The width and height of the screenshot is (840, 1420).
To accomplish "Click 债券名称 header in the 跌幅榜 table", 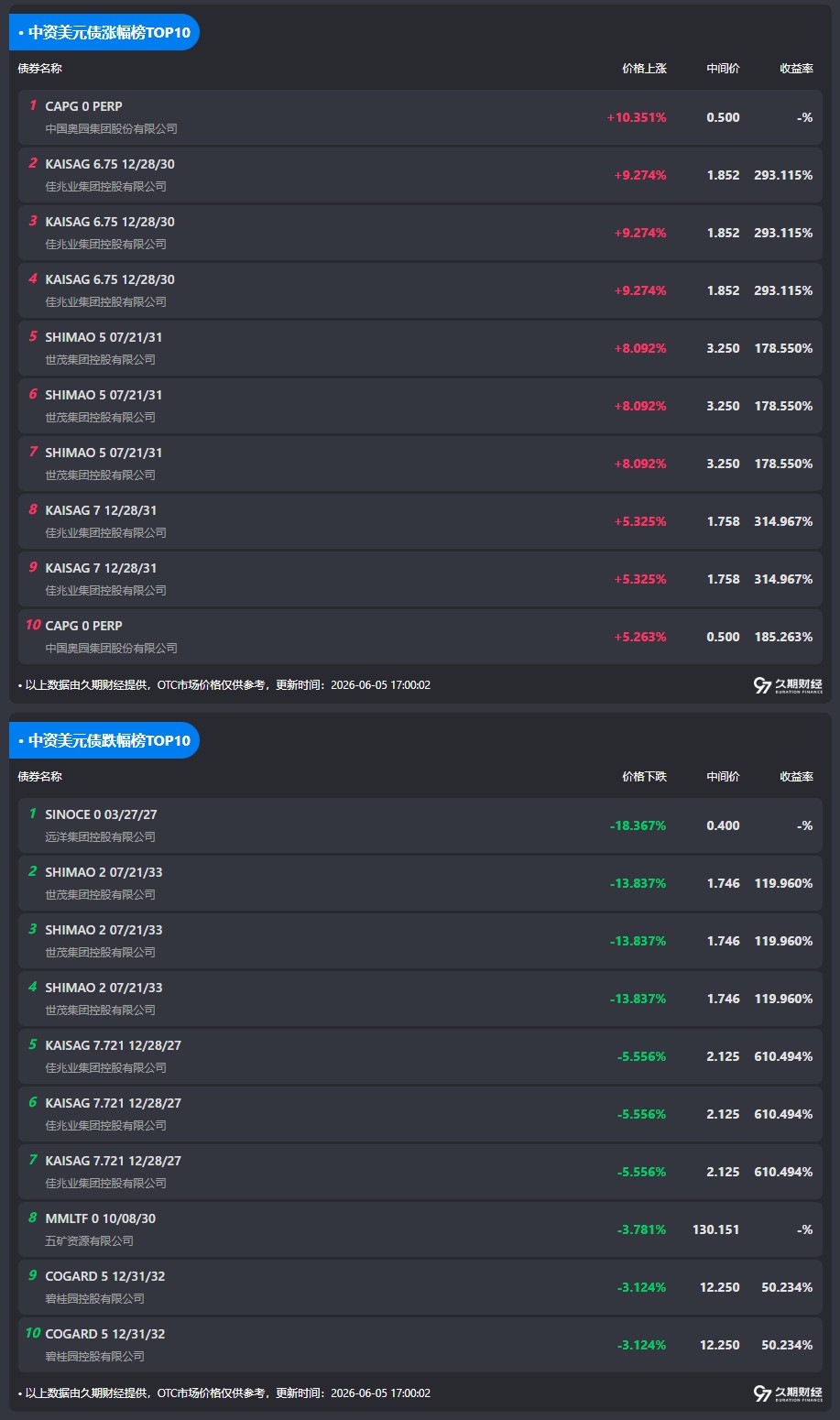I will click(40, 777).
